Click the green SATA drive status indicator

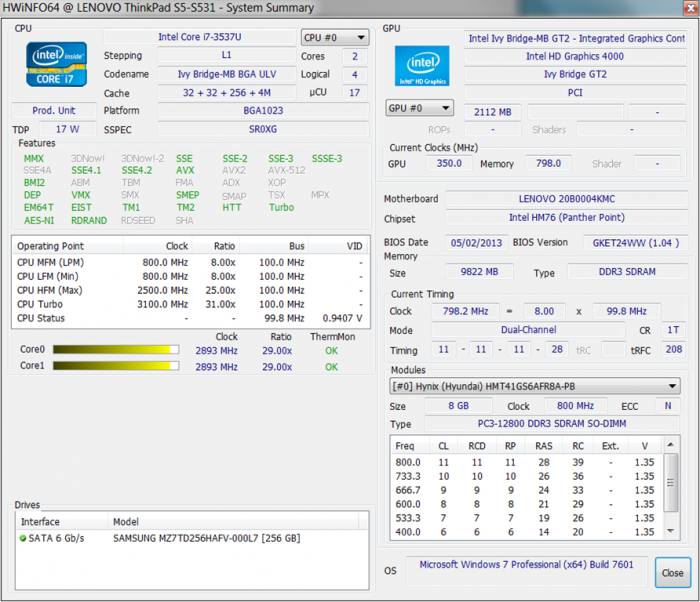point(23,538)
